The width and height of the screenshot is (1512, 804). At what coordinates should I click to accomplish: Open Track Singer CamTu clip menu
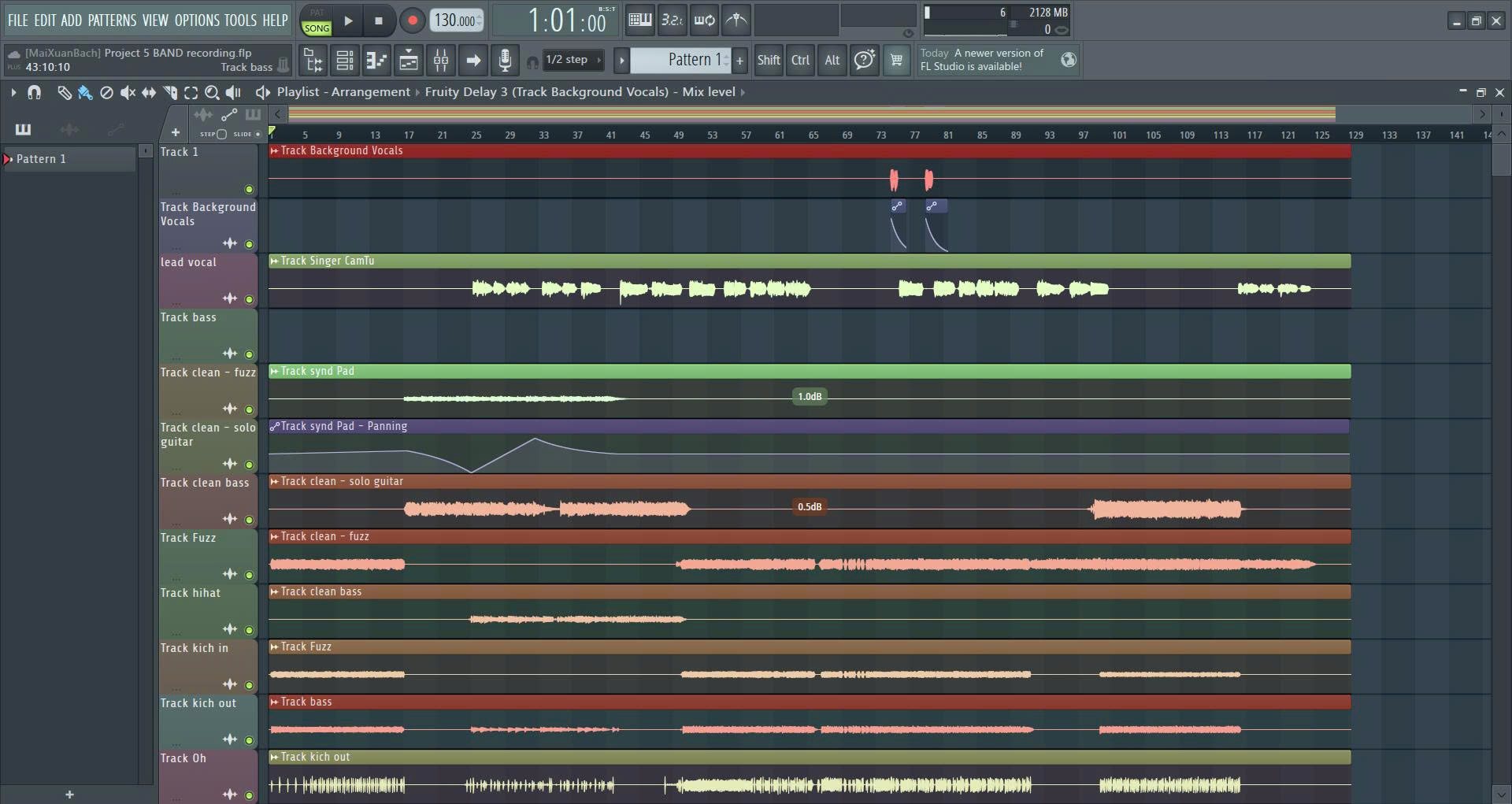click(274, 261)
